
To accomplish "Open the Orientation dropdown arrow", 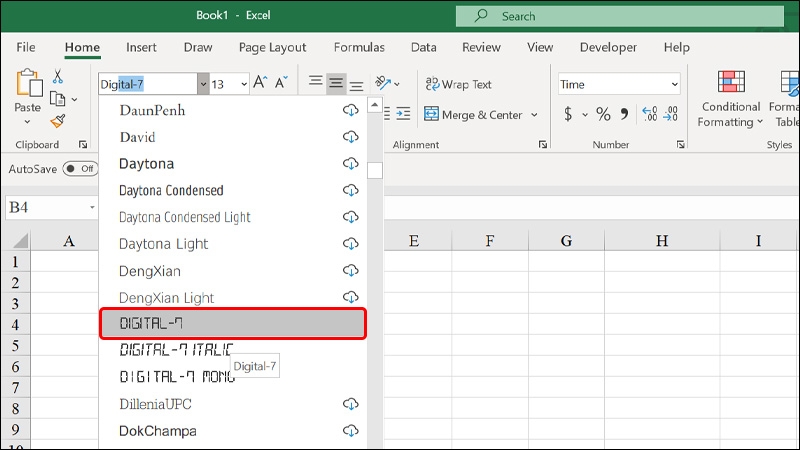I will pos(397,84).
